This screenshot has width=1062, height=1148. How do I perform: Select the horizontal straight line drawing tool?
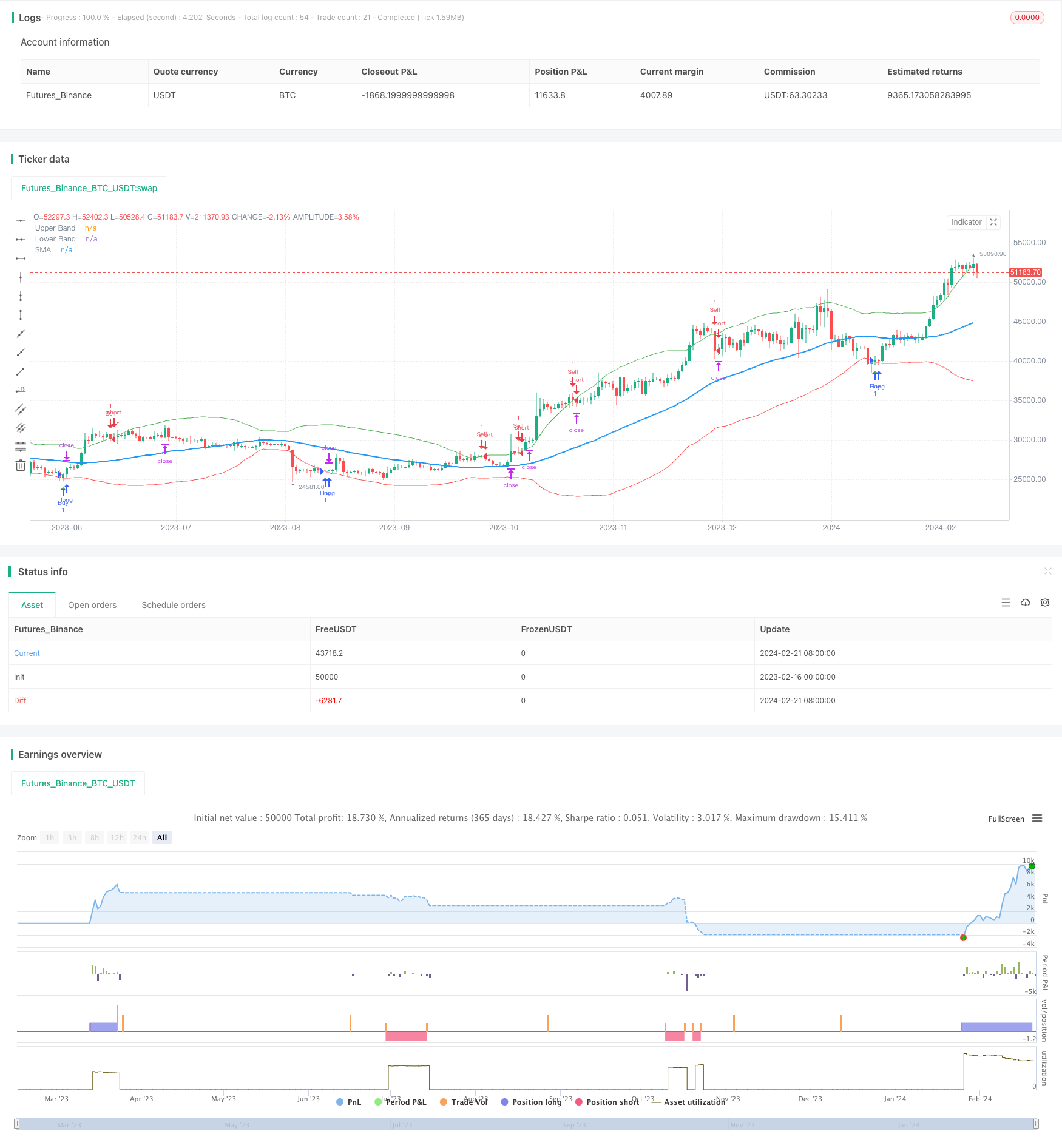[x=21, y=221]
